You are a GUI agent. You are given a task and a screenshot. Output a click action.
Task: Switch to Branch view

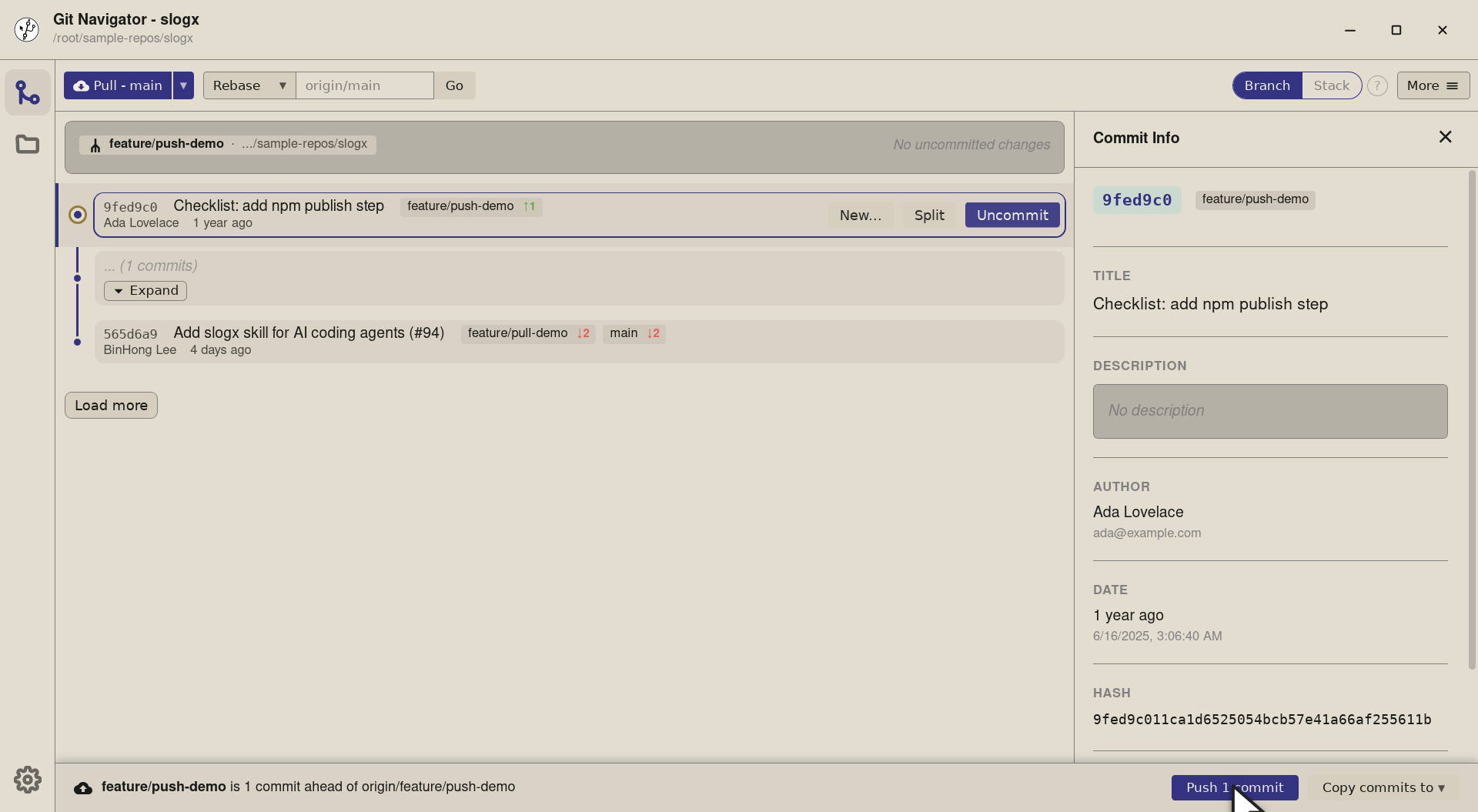pos(1267,85)
